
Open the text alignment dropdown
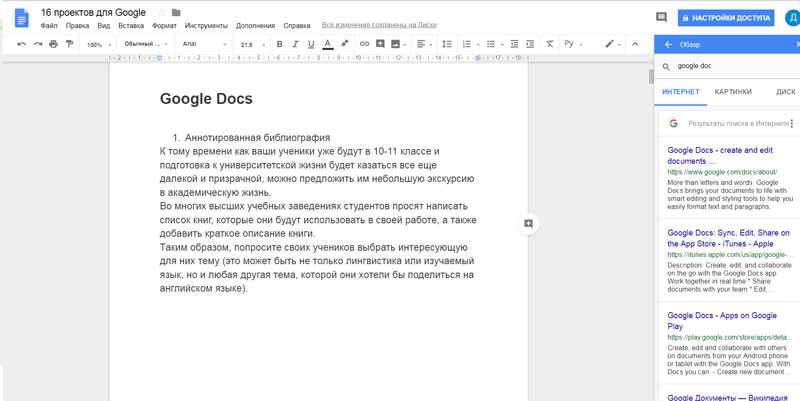pyautogui.click(x=424, y=44)
